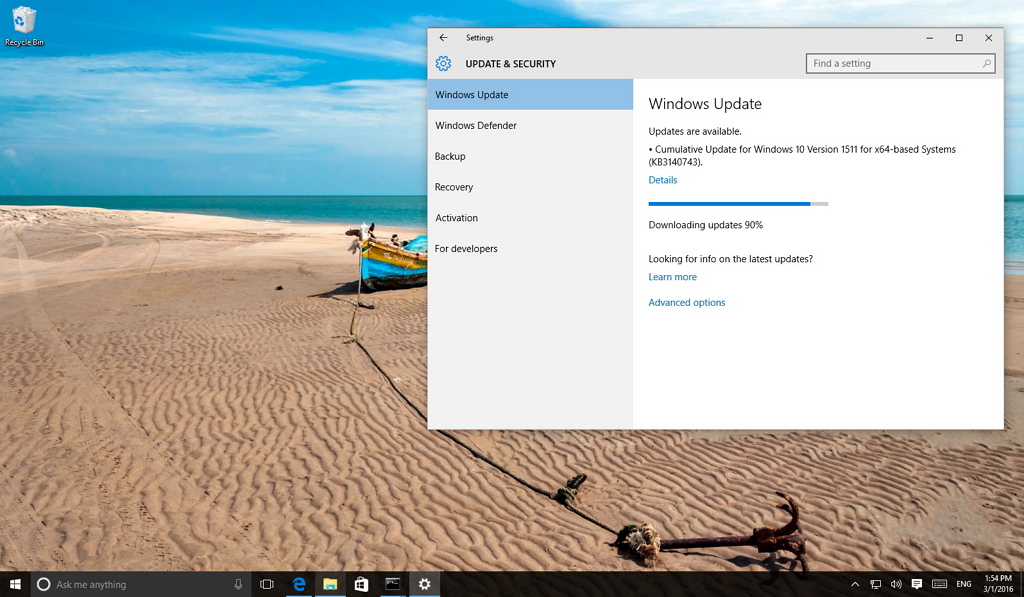Open the For developers section
The width and height of the screenshot is (1024, 597).
530,248
